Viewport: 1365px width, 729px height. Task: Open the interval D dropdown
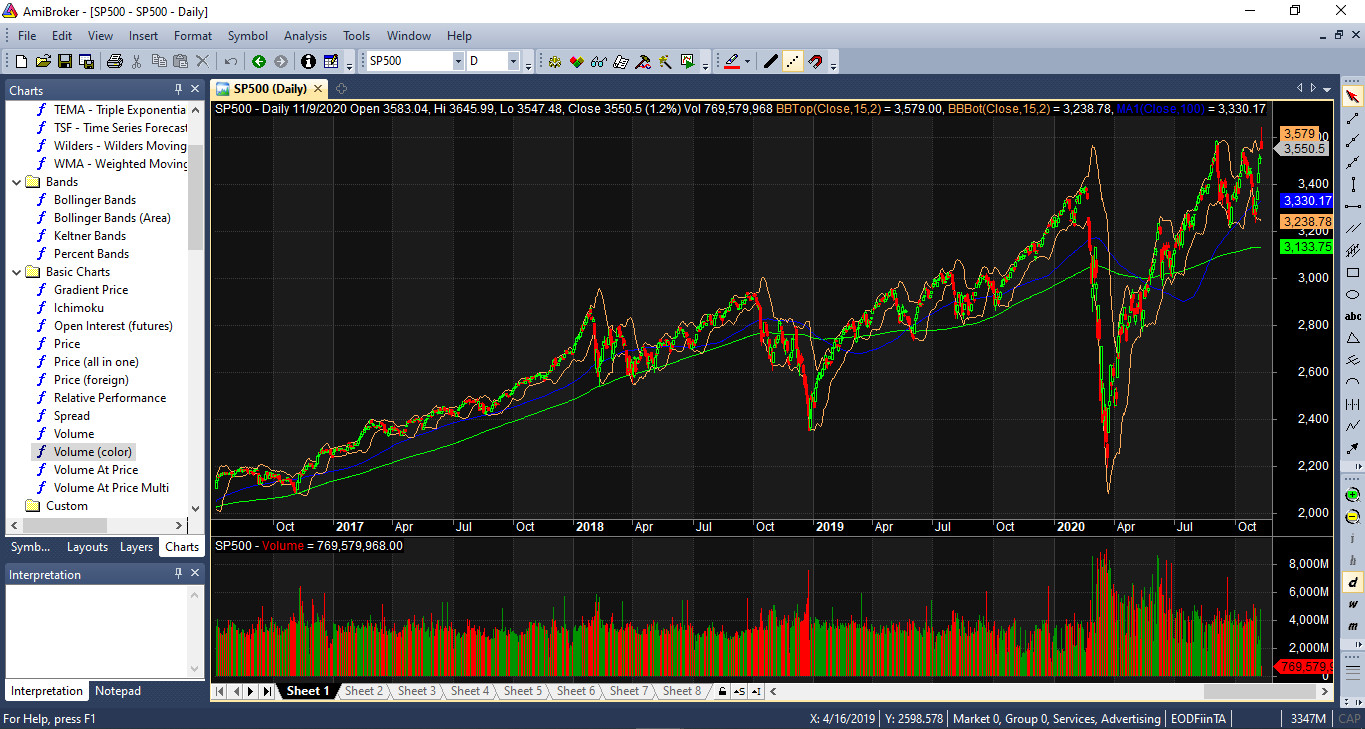(x=513, y=62)
